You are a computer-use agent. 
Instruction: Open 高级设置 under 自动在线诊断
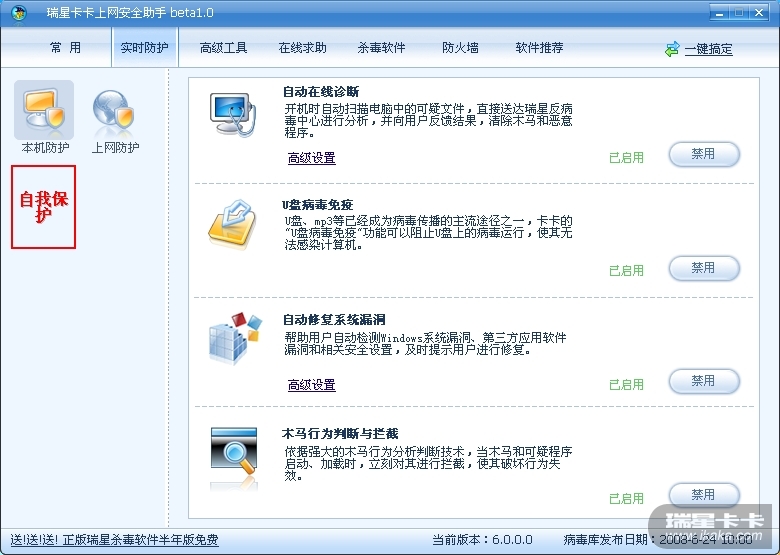coord(311,158)
